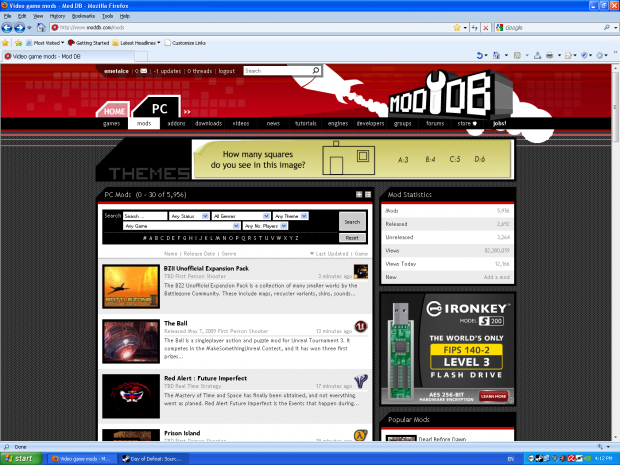Expand the platform chevrons next to PC
This screenshot has height=465, width=620.
[x=187, y=112]
